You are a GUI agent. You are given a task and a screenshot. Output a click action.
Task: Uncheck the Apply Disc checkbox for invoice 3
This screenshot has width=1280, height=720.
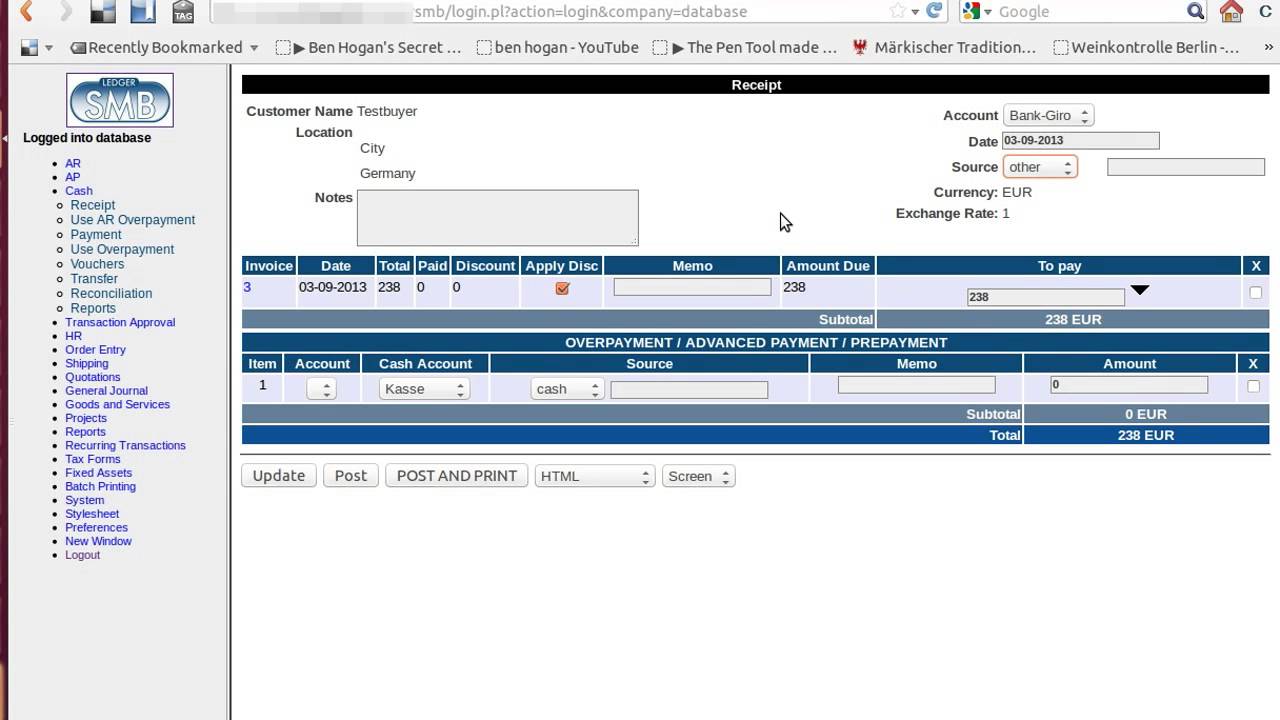click(562, 288)
